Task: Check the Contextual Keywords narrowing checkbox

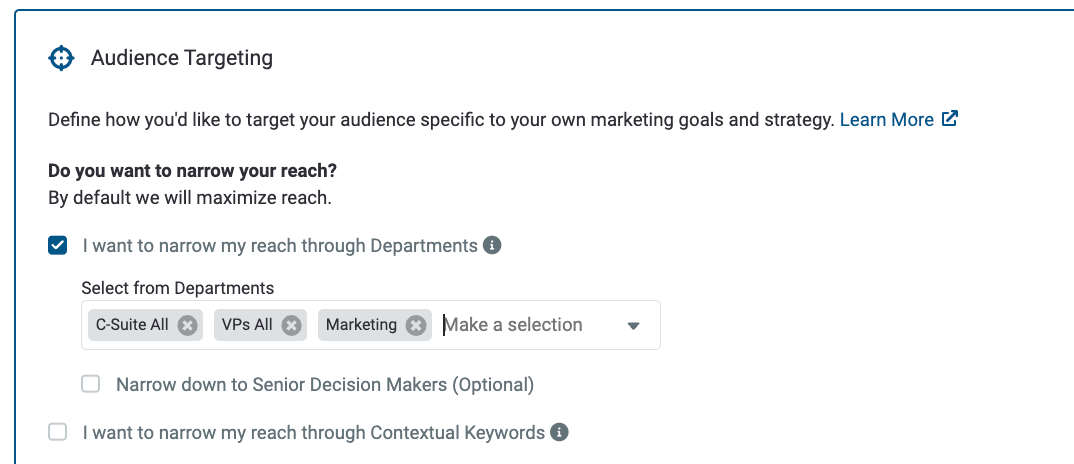Action: point(58,432)
